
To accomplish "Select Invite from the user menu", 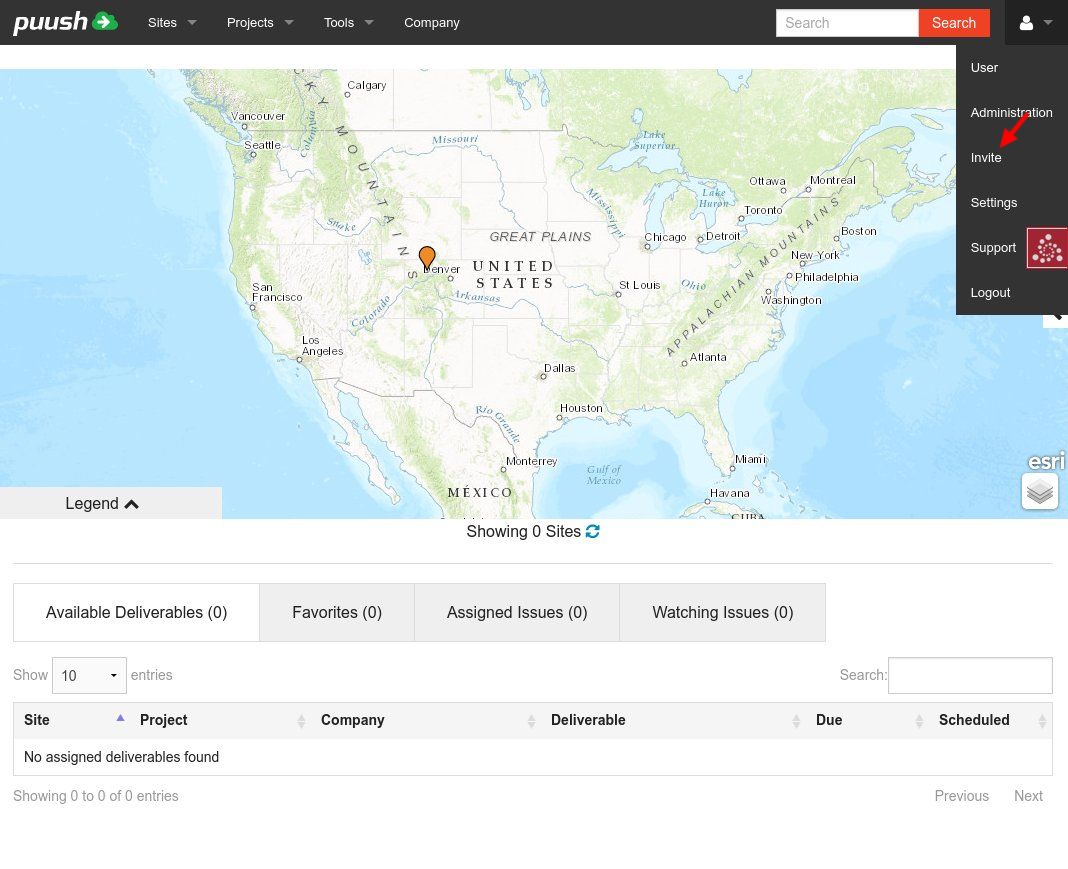I will (986, 158).
